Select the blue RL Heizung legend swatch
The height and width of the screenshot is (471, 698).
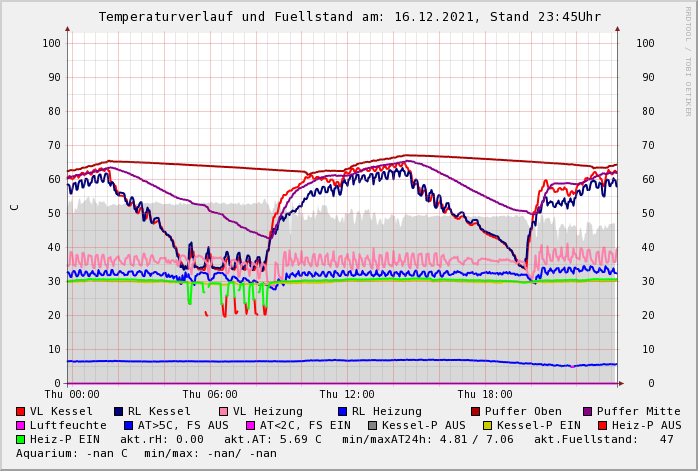click(x=342, y=411)
